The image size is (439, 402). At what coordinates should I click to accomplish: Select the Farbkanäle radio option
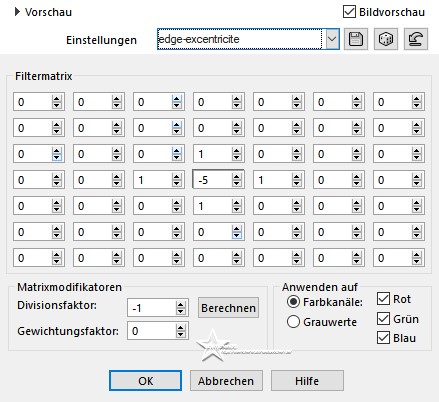(x=293, y=302)
